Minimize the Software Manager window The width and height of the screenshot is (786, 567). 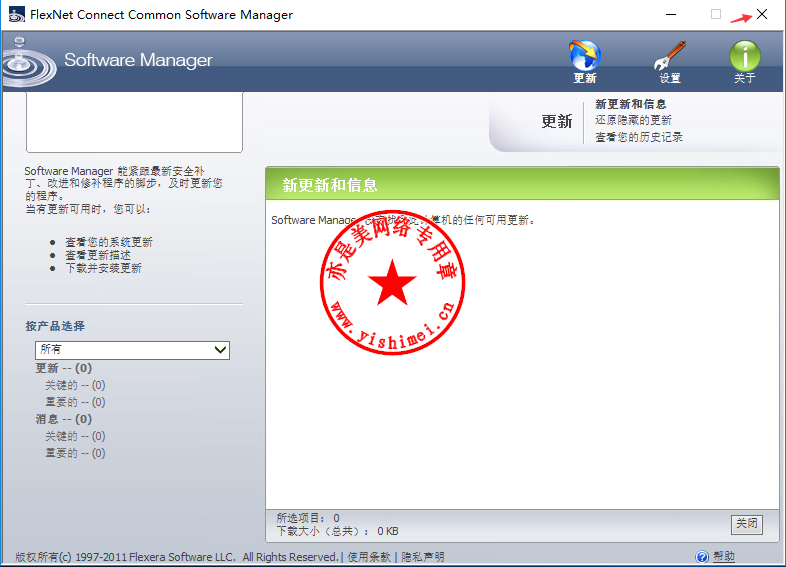click(671, 15)
